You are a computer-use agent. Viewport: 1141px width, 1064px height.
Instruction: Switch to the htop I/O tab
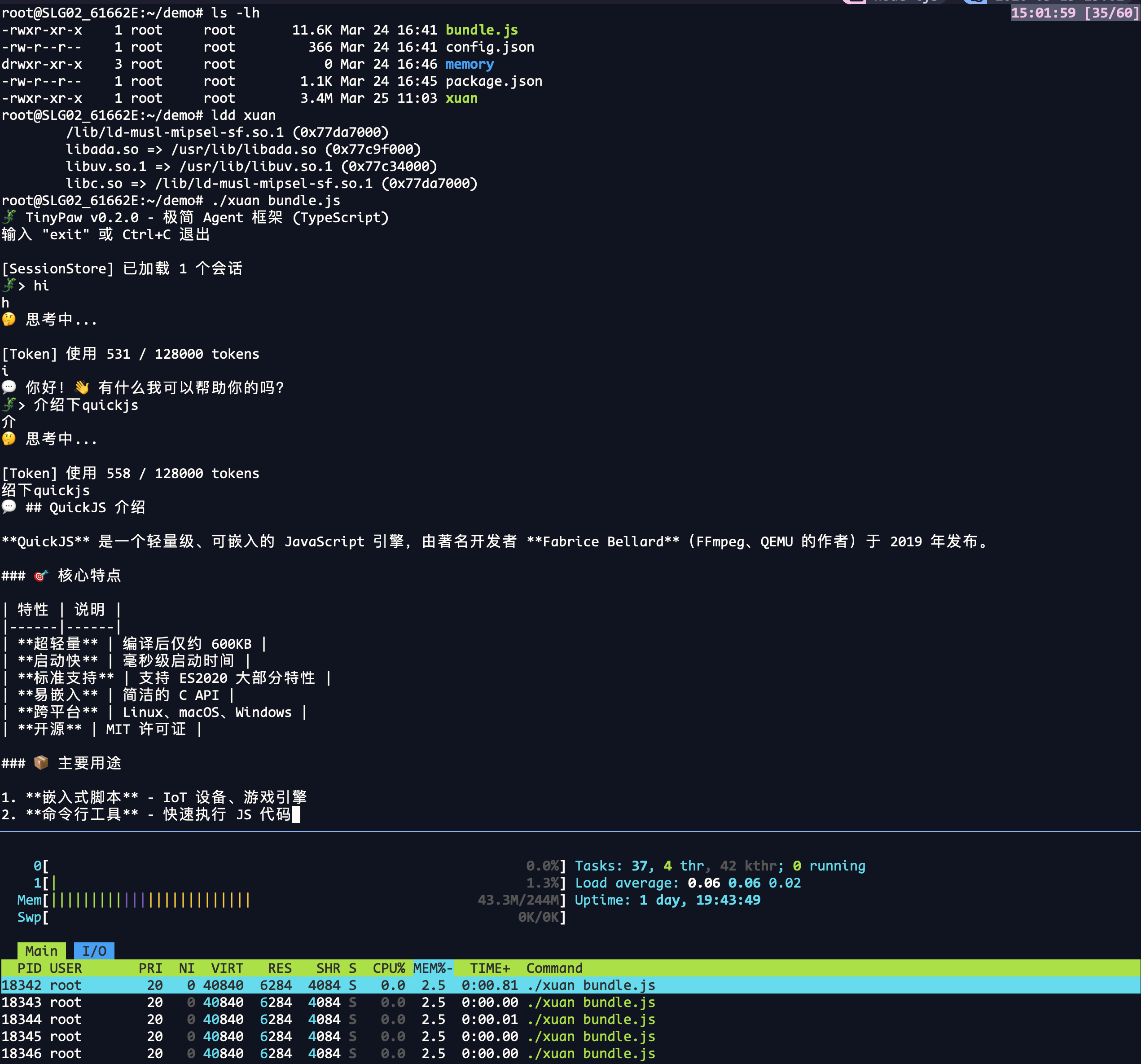click(94, 951)
